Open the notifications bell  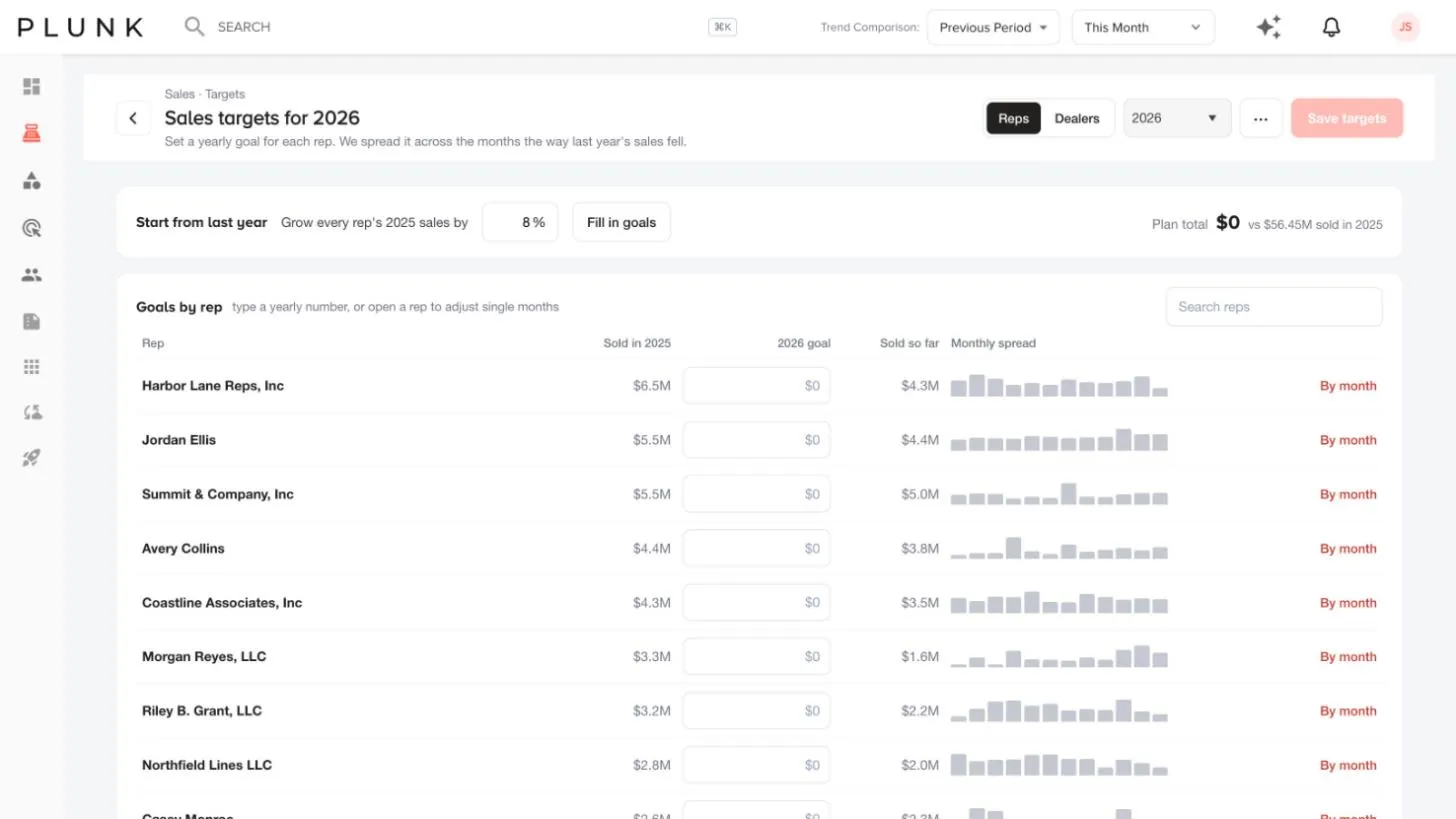(x=1331, y=27)
